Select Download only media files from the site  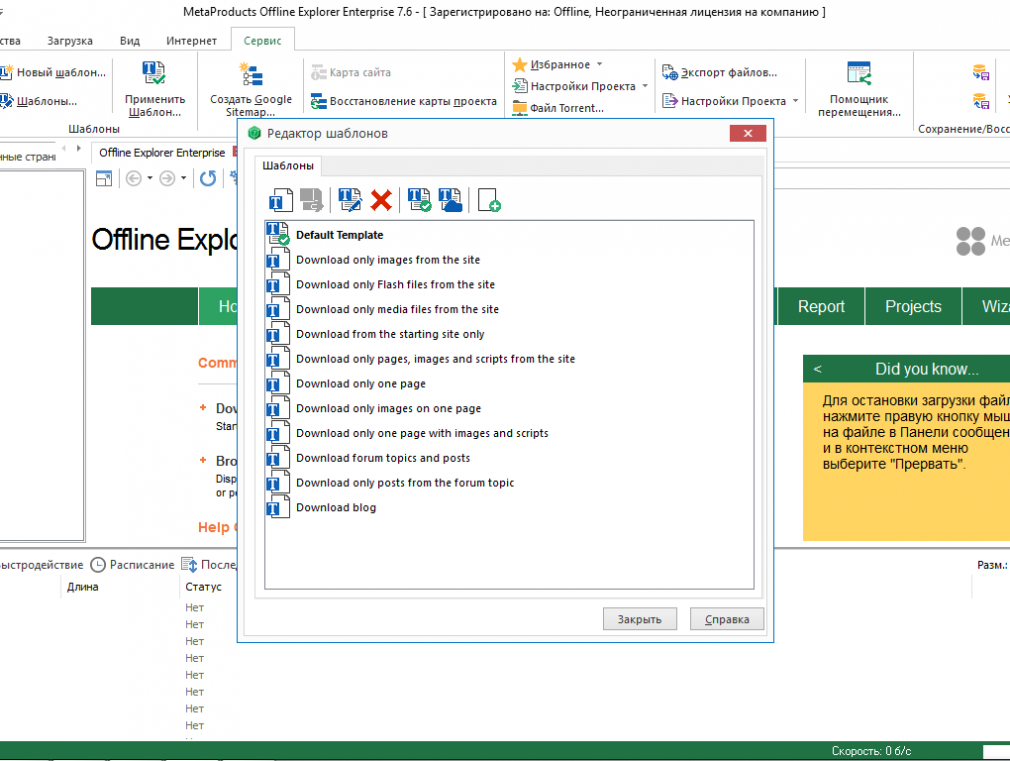tap(509, 309)
